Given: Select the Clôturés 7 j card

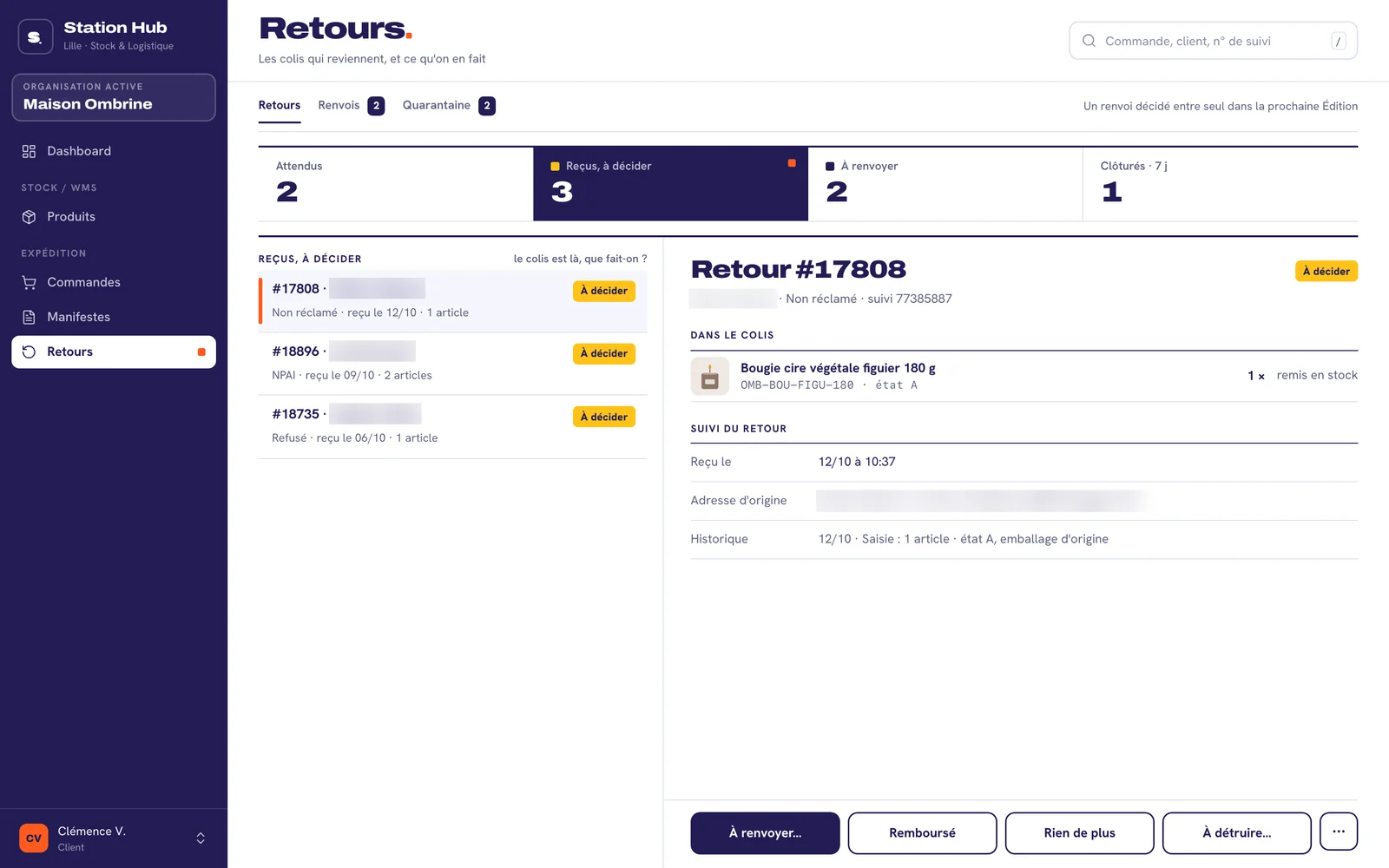Looking at the screenshot, I should (x=1221, y=183).
